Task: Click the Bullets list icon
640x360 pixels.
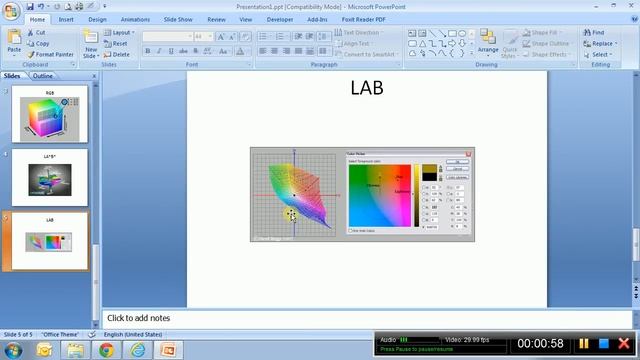Action: click(264, 37)
